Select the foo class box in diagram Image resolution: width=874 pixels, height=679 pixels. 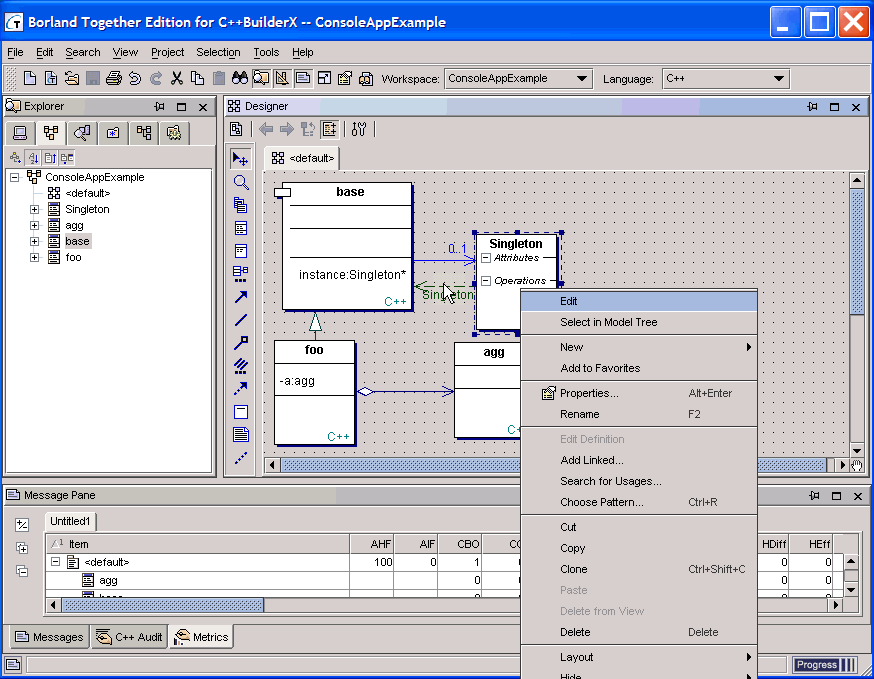click(x=314, y=392)
